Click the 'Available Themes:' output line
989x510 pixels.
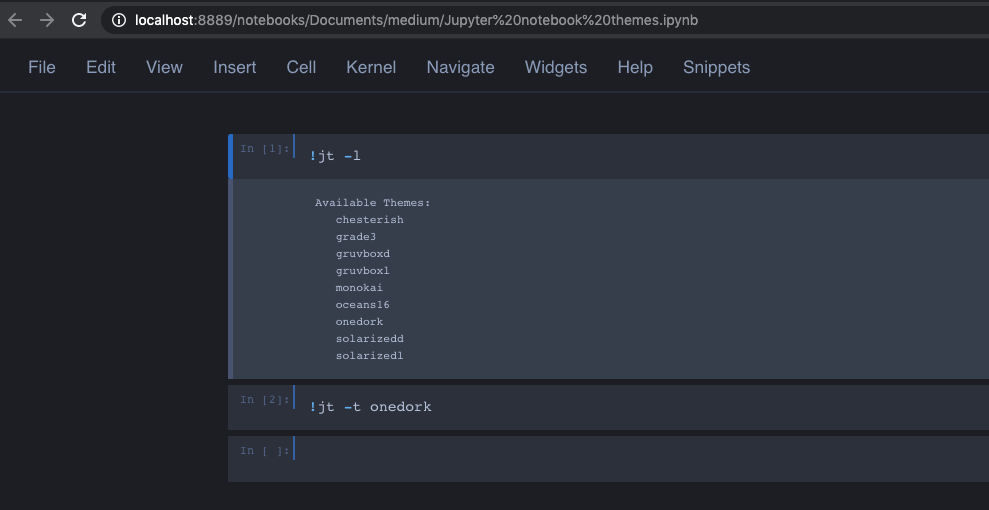[372, 203]
